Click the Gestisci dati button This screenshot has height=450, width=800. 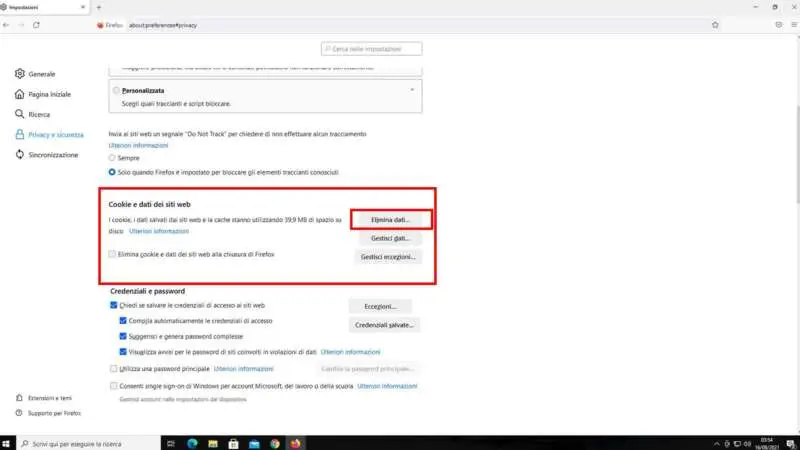click(x=390, y=238)
